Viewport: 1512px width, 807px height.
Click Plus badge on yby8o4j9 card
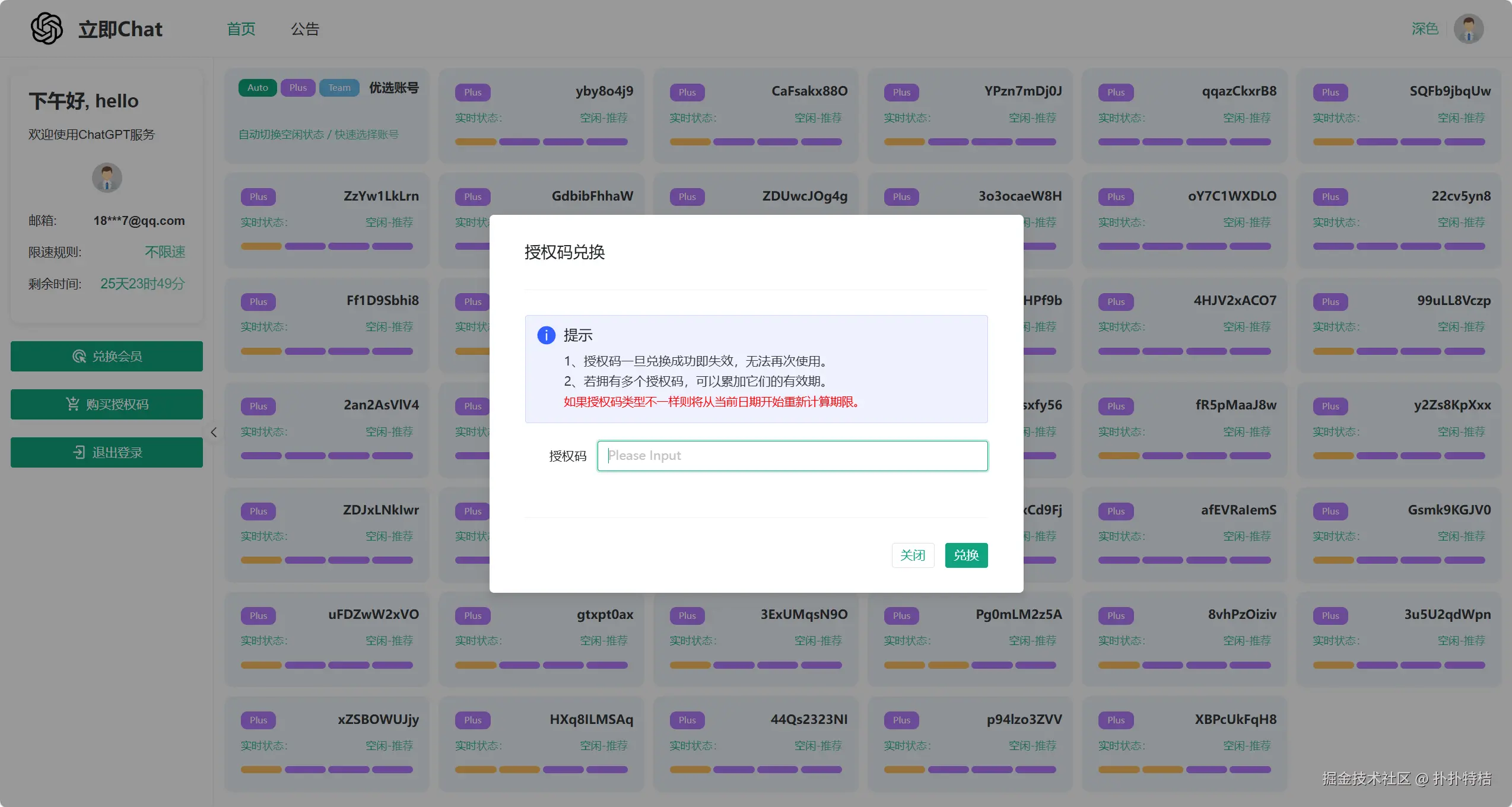(x=473, y=93)
